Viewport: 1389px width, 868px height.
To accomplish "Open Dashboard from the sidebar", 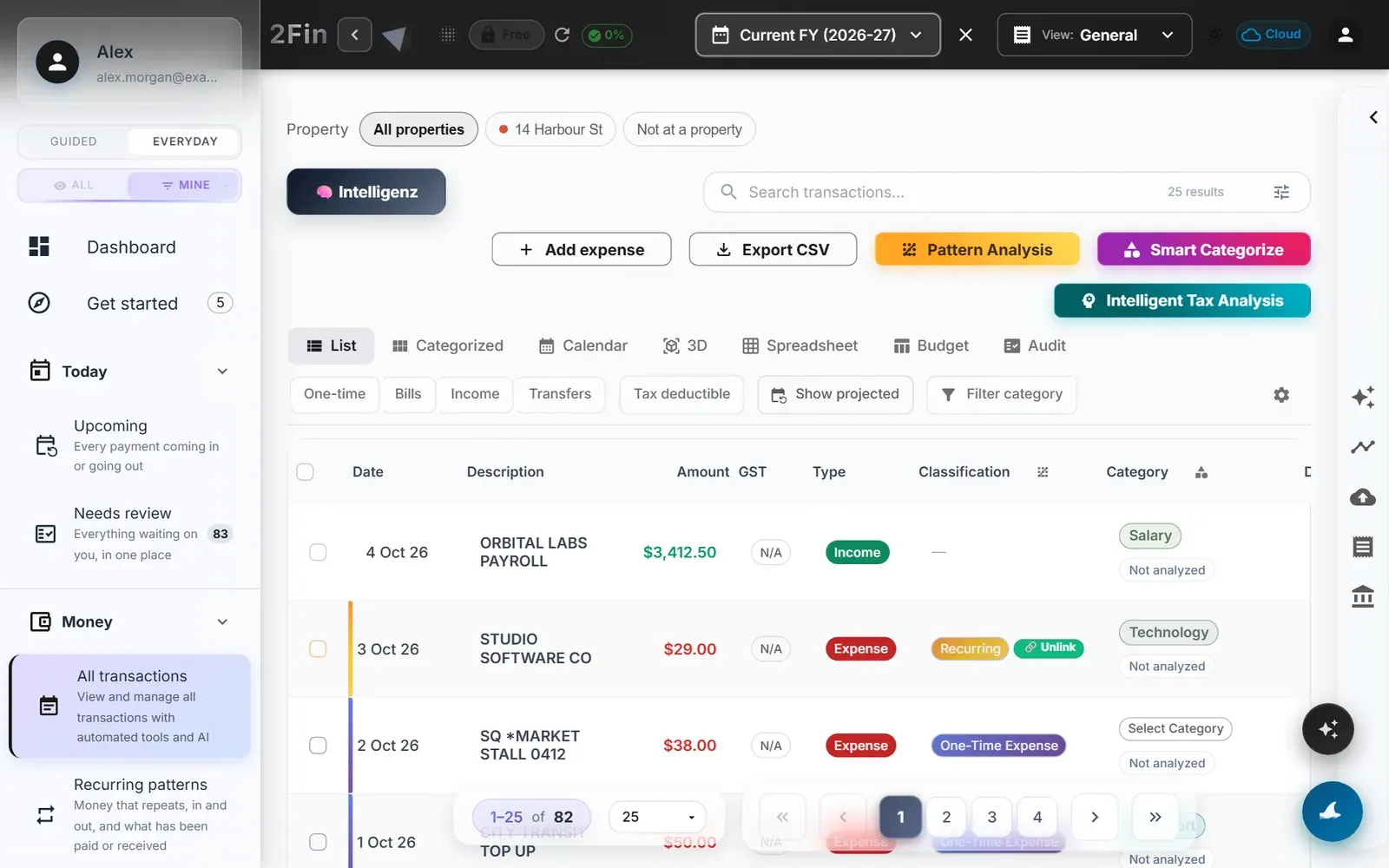I will pos(130,247).
